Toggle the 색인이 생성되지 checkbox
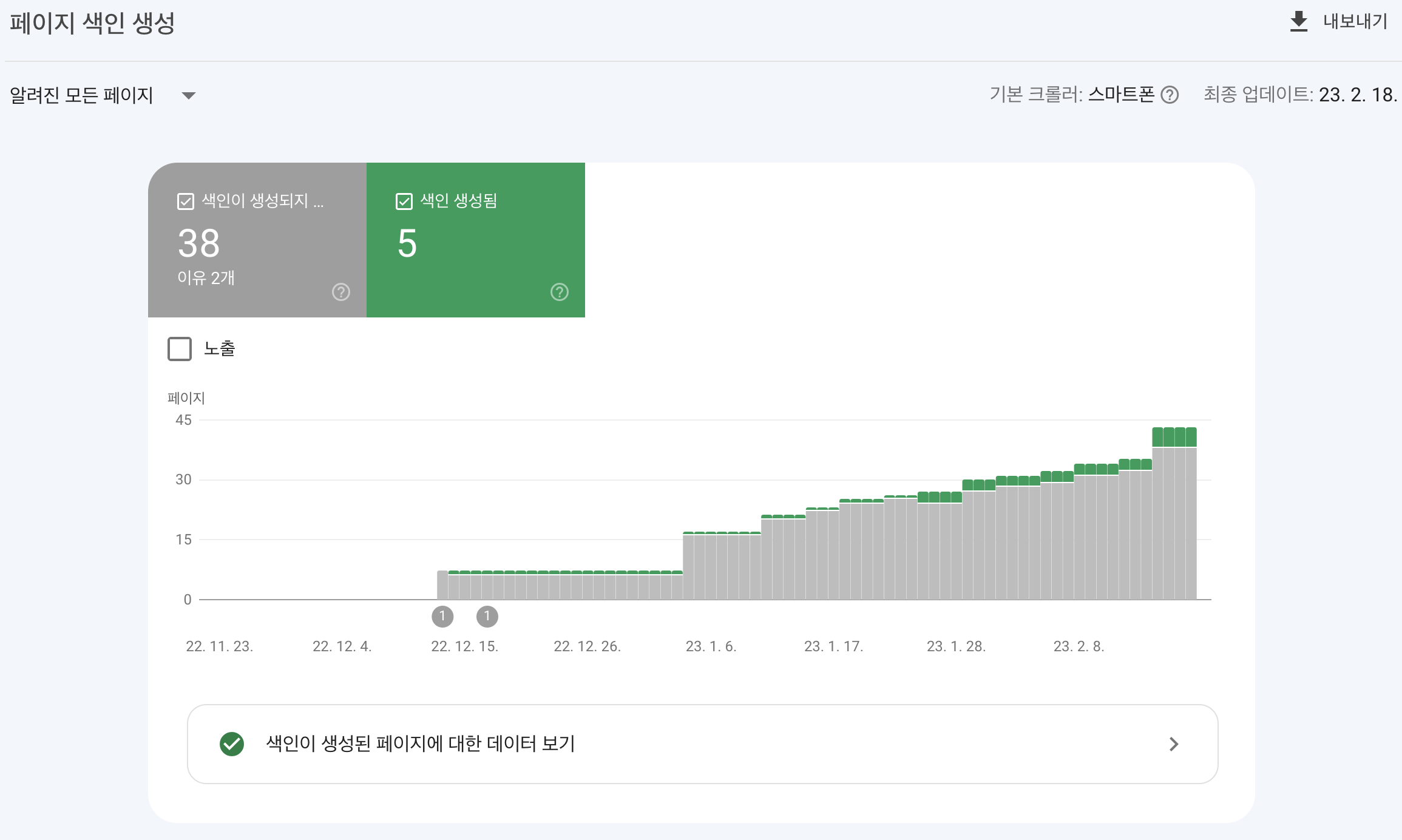This screenshot has width=1402, height=840. (186, 202)
